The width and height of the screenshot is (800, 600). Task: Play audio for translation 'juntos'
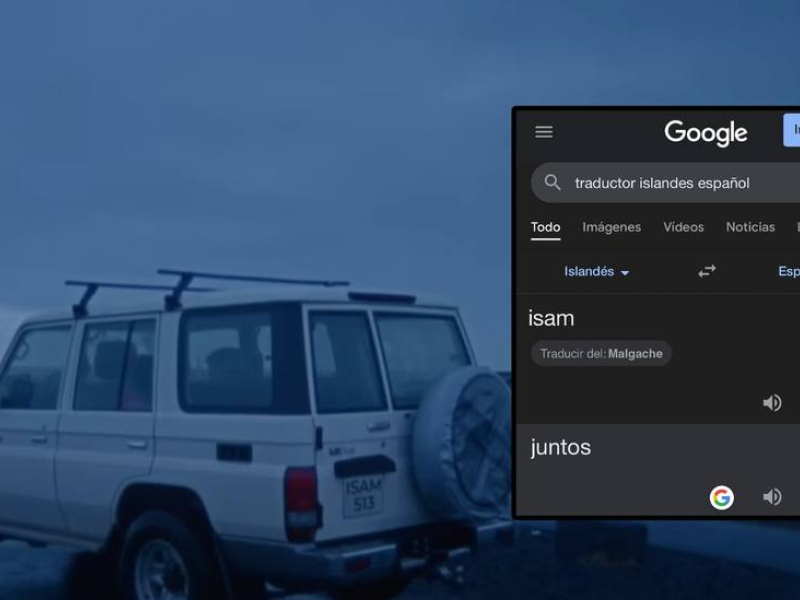click(771, 497)
